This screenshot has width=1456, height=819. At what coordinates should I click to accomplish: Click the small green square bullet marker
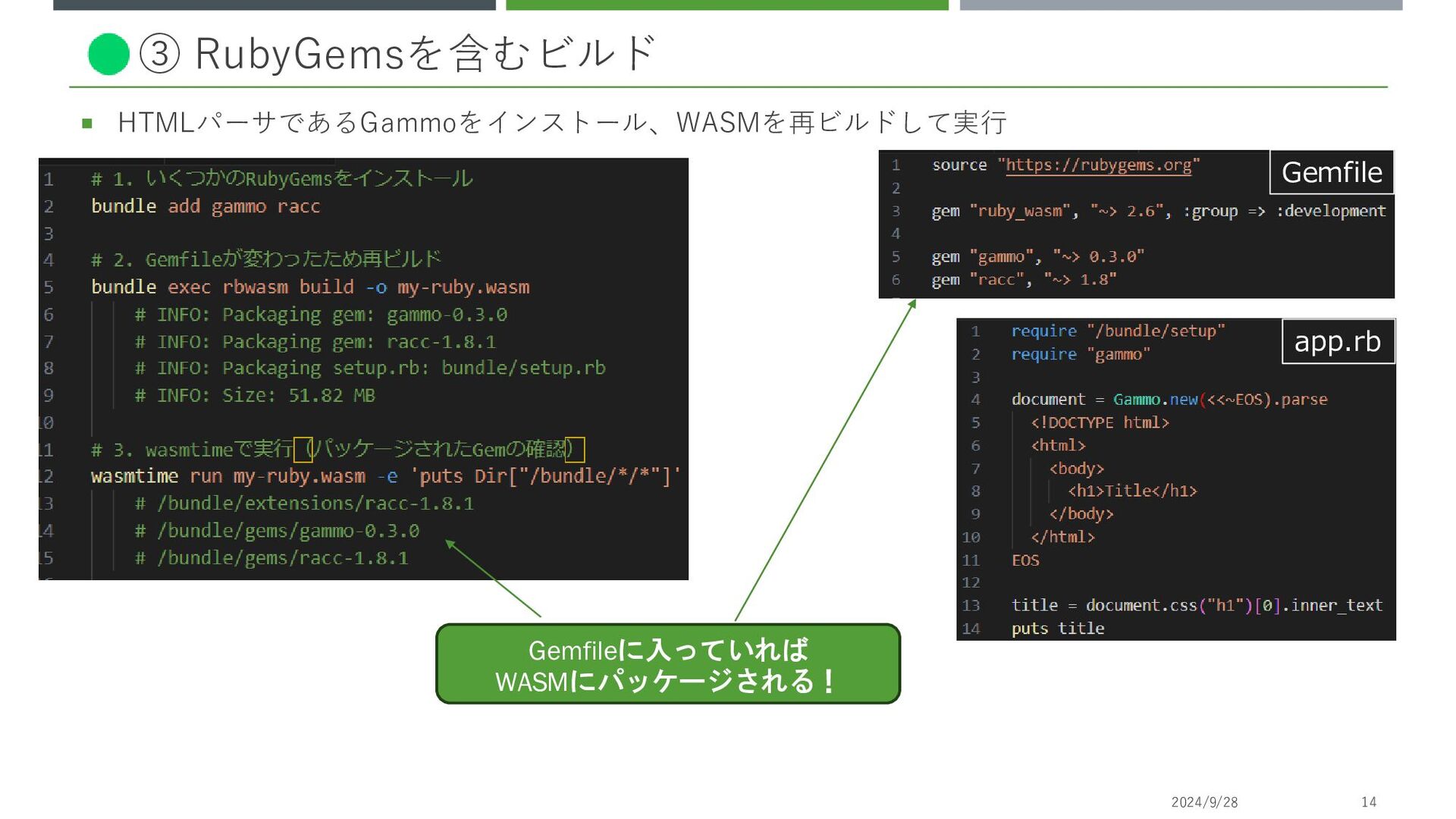coord(87,123)
